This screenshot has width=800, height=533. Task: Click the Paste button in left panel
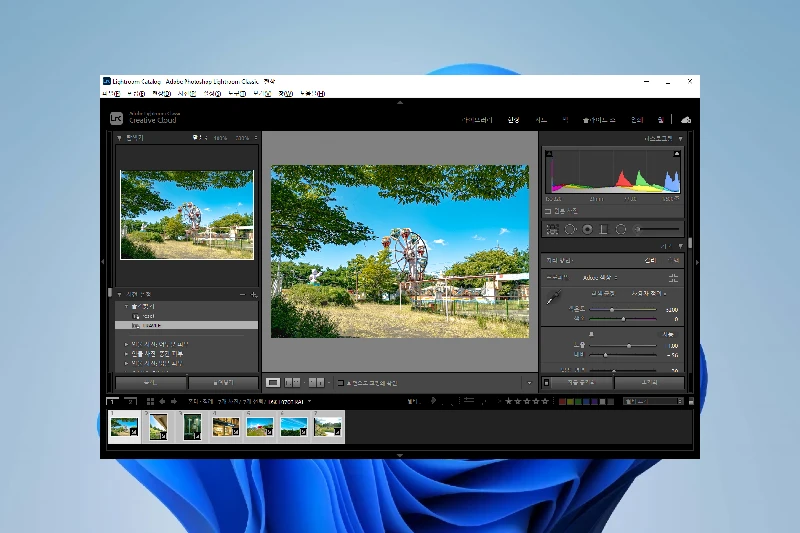223,382
